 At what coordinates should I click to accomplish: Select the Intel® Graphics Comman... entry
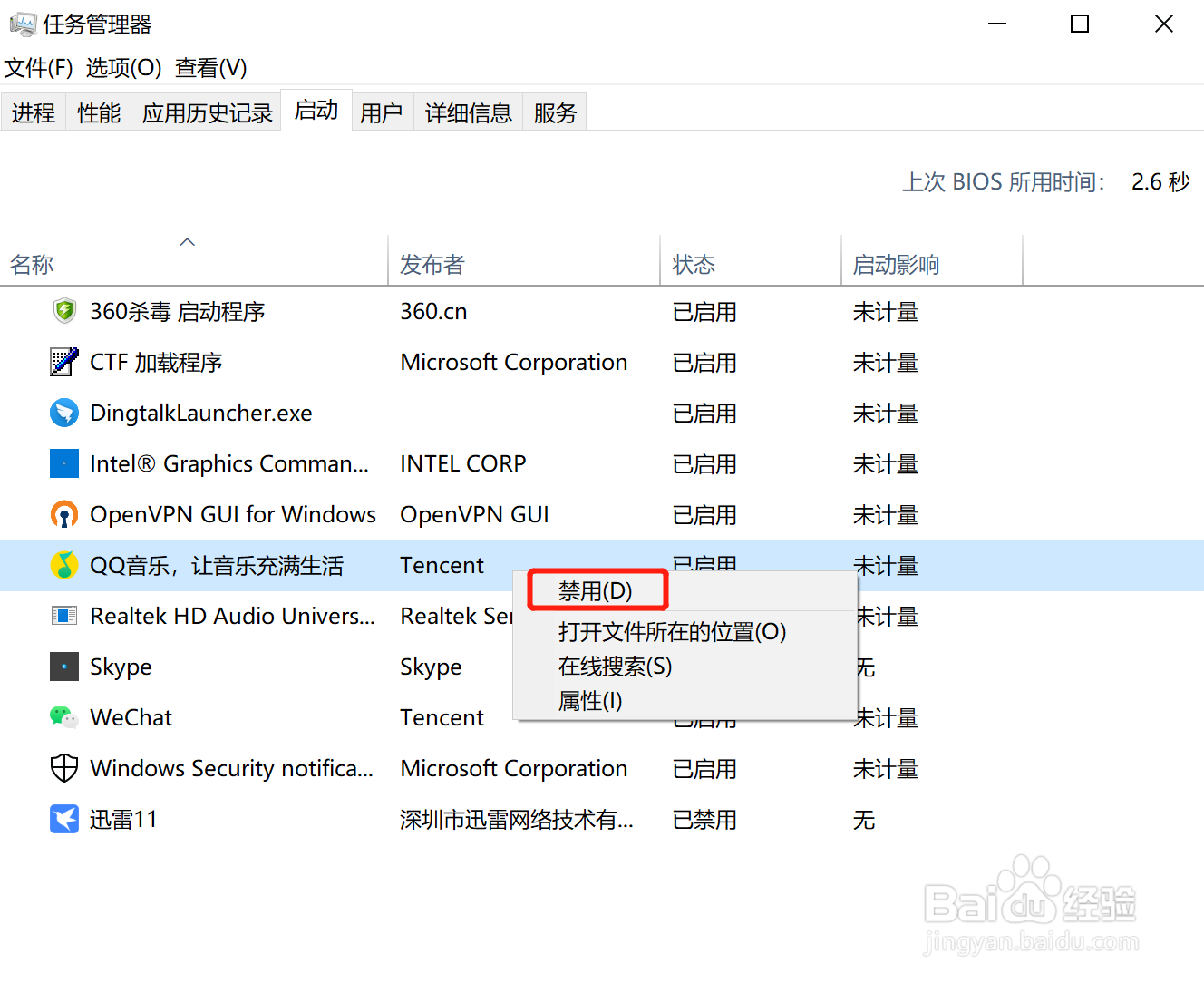[229, 464]
